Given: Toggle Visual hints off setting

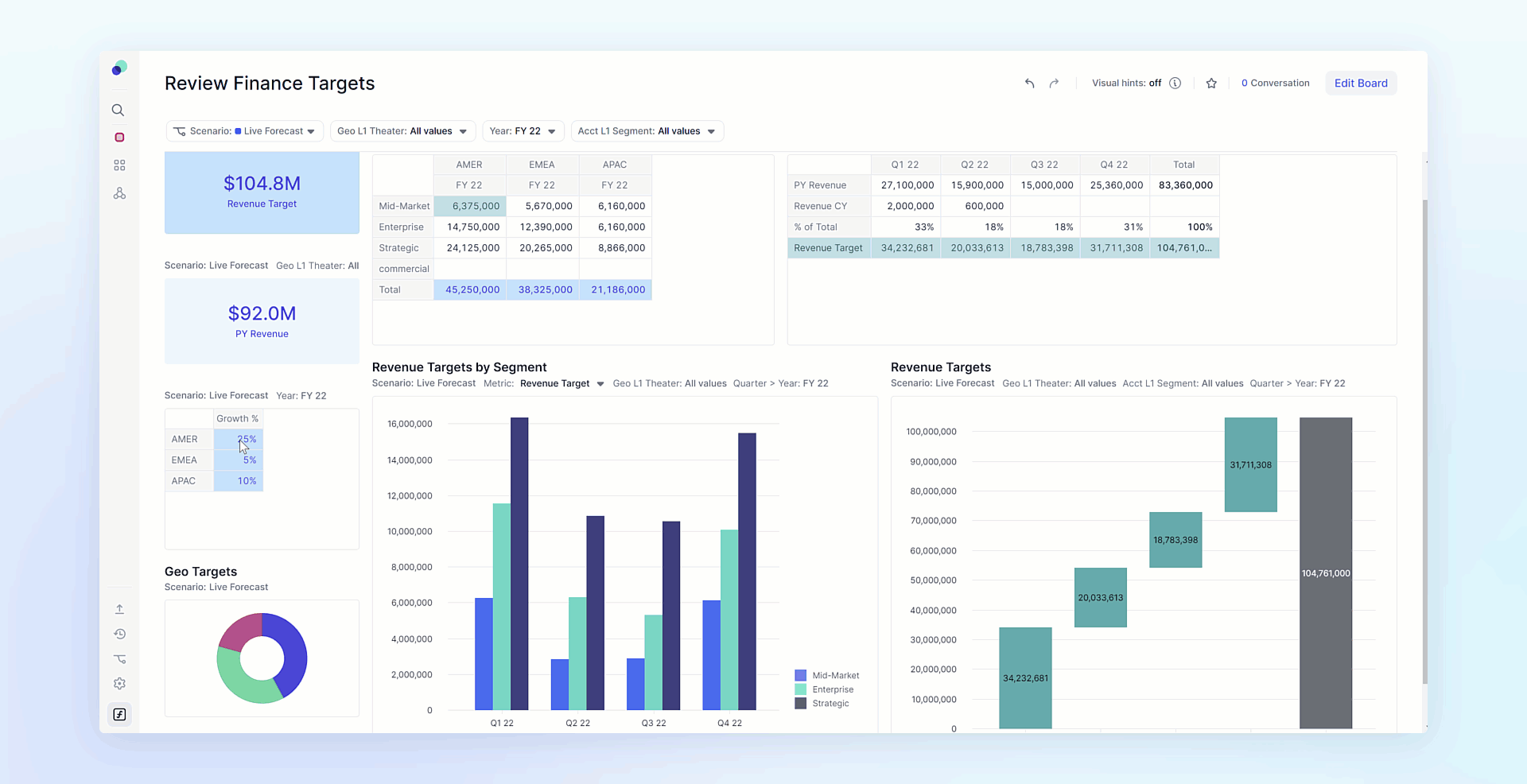Looking at the screenshot, I should pos(1126,83).
